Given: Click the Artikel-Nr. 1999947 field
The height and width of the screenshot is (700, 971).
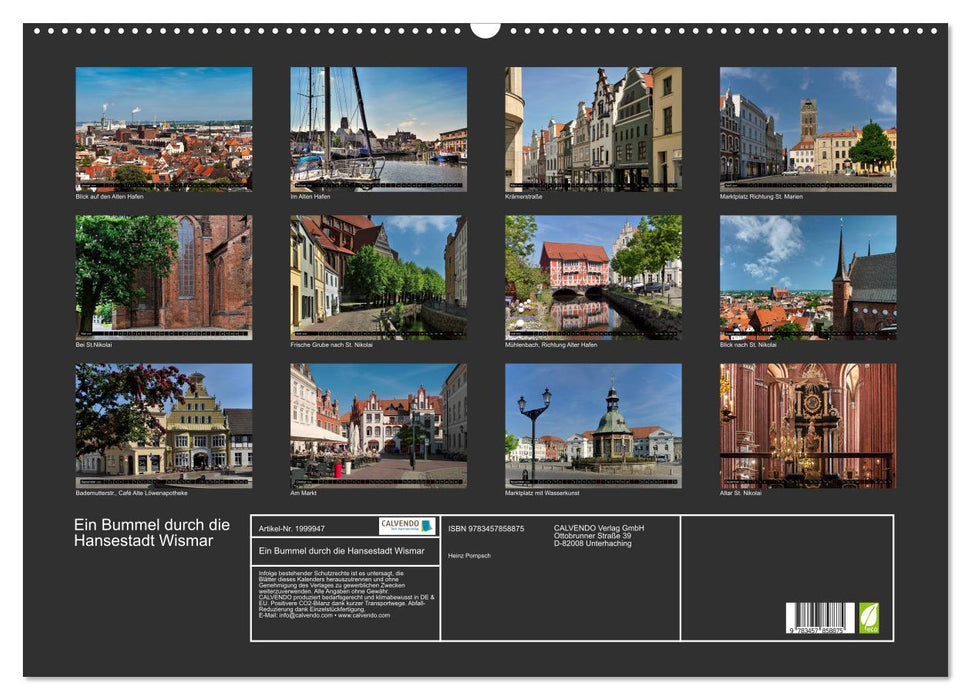Looking at the screenshot, I should pos(292,529).
